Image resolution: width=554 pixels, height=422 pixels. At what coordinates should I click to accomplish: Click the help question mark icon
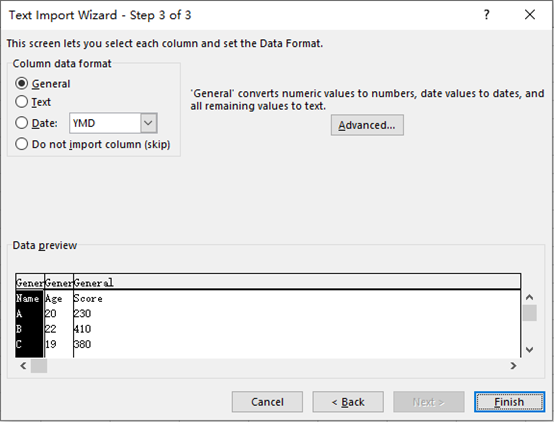pyautogui.click(x=487, y=15)
